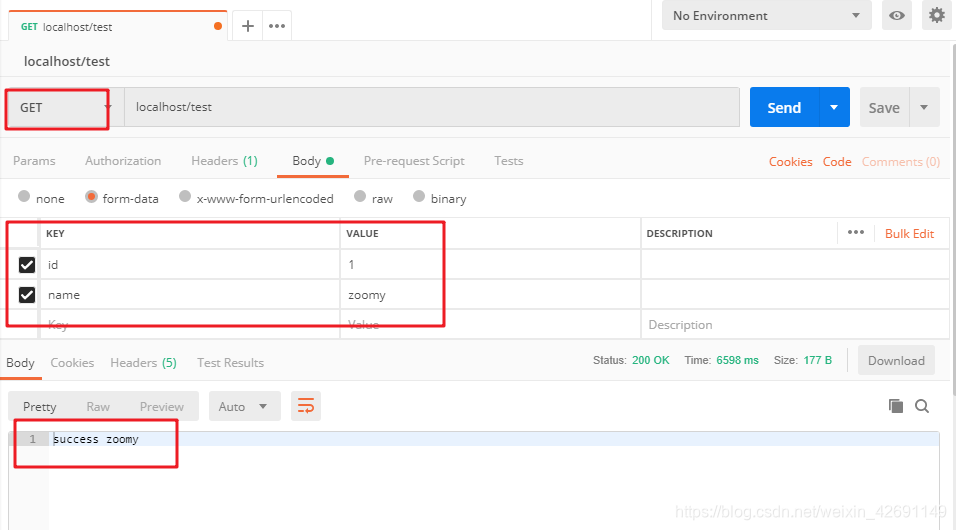956x530 pixels.
Task: Select the response Body tab
Action: [20, 363]
